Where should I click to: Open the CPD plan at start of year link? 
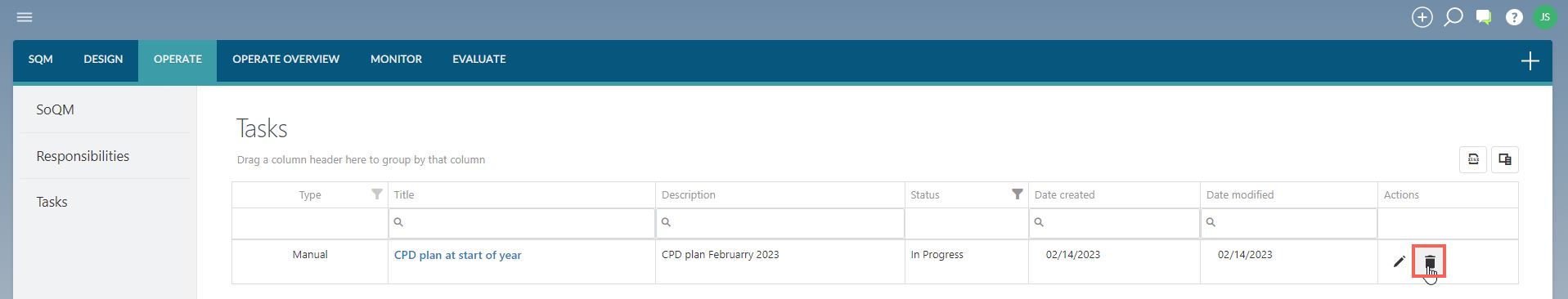pyautogui.click(x=458, y=255)
